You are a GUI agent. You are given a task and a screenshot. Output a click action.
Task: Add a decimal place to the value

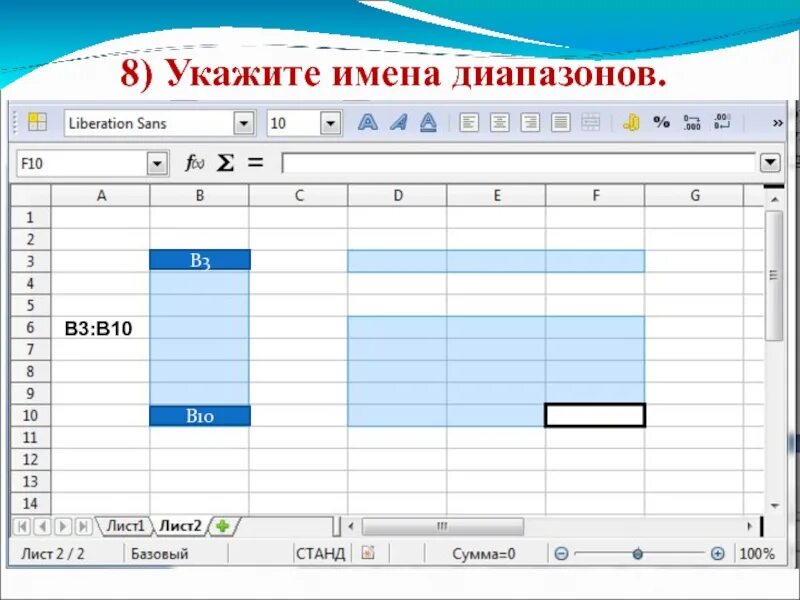click(694, 122)
